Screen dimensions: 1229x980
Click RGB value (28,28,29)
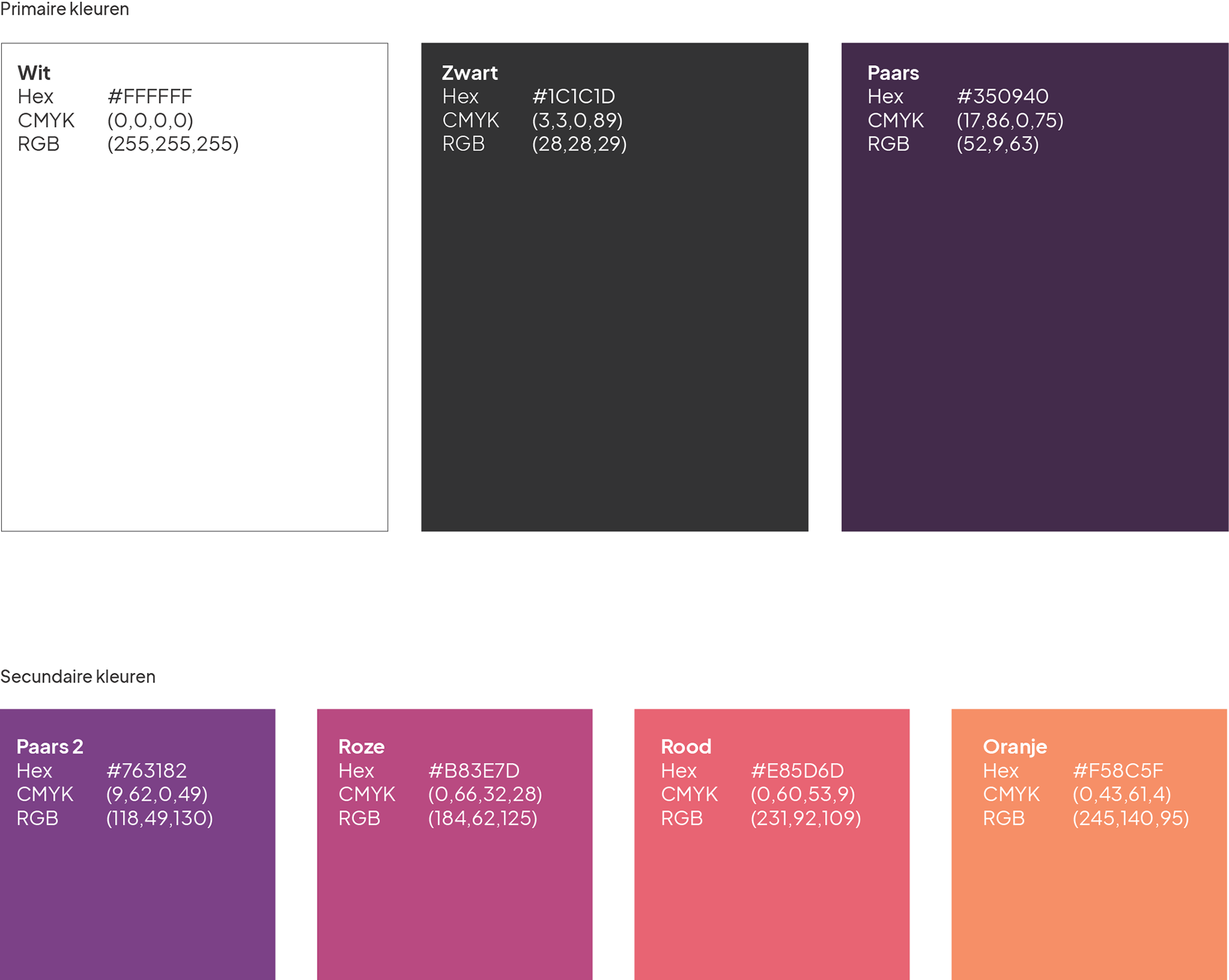coord(579,144)
